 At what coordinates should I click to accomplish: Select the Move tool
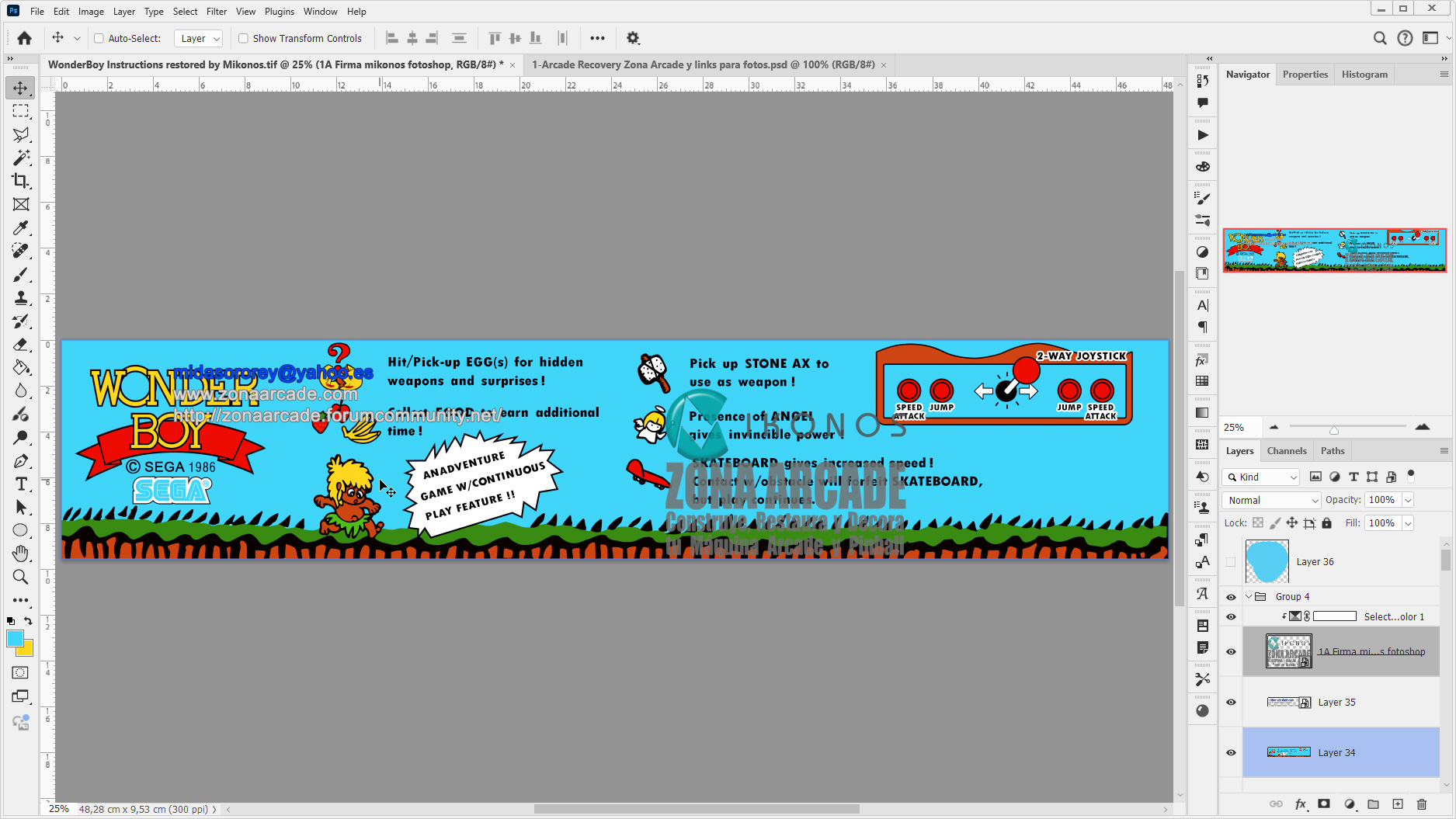[21, 88]
